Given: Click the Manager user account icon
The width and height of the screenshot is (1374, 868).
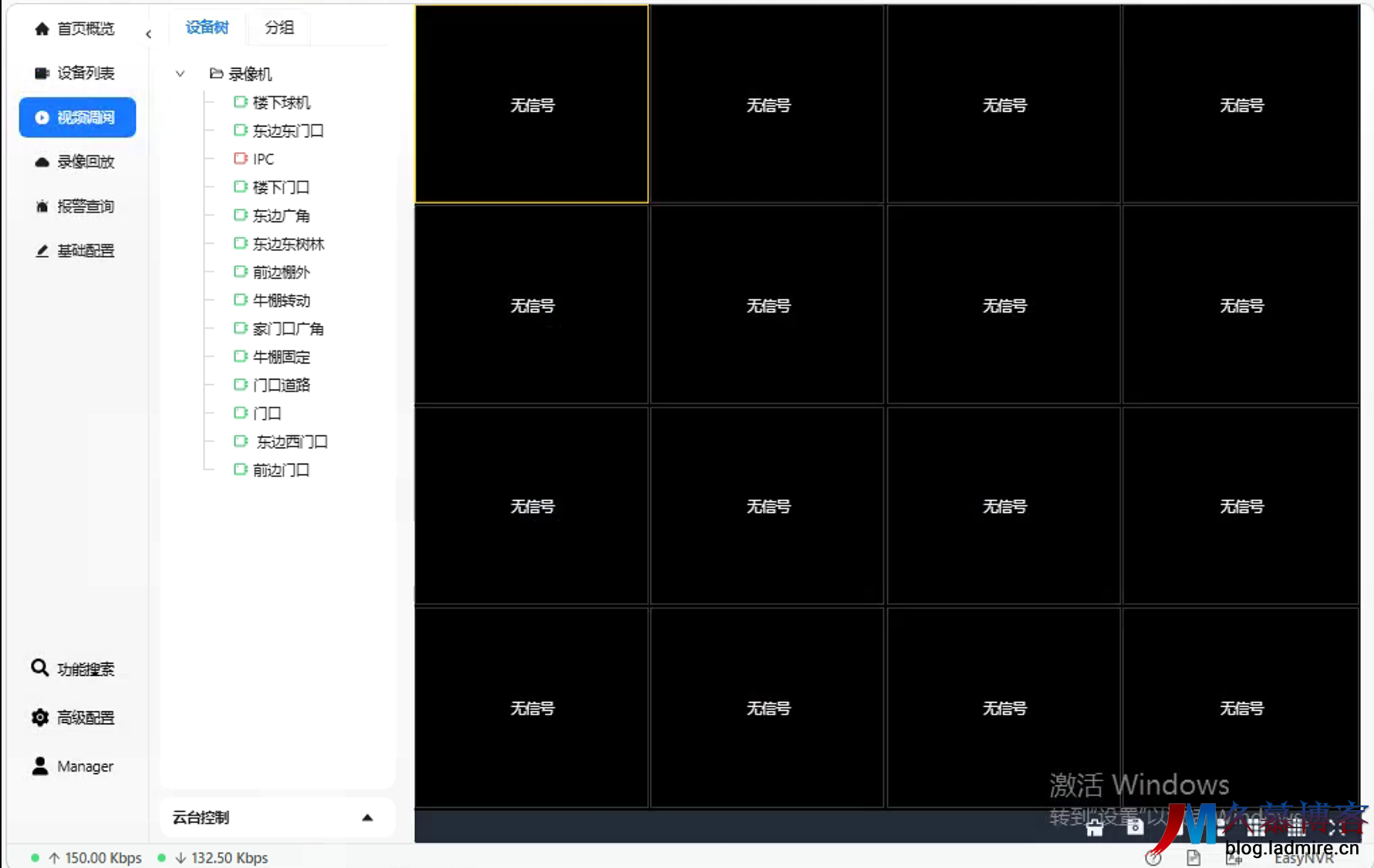Looking at the screenshot, I should [40, 766].
